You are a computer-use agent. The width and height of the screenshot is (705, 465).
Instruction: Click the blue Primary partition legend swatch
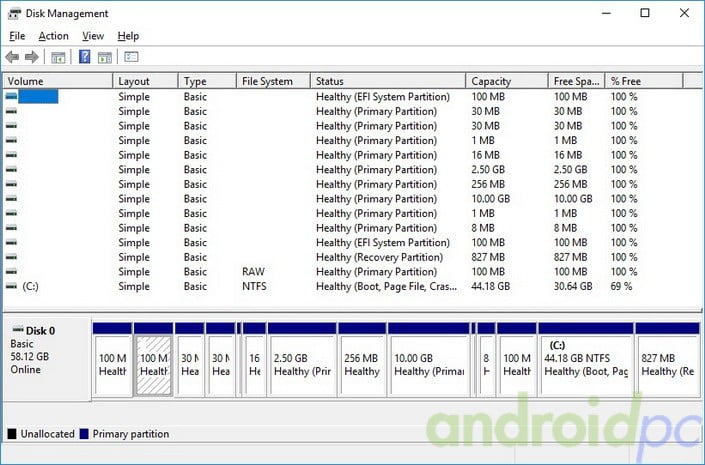pyautogui.click(x=82, y=434)
